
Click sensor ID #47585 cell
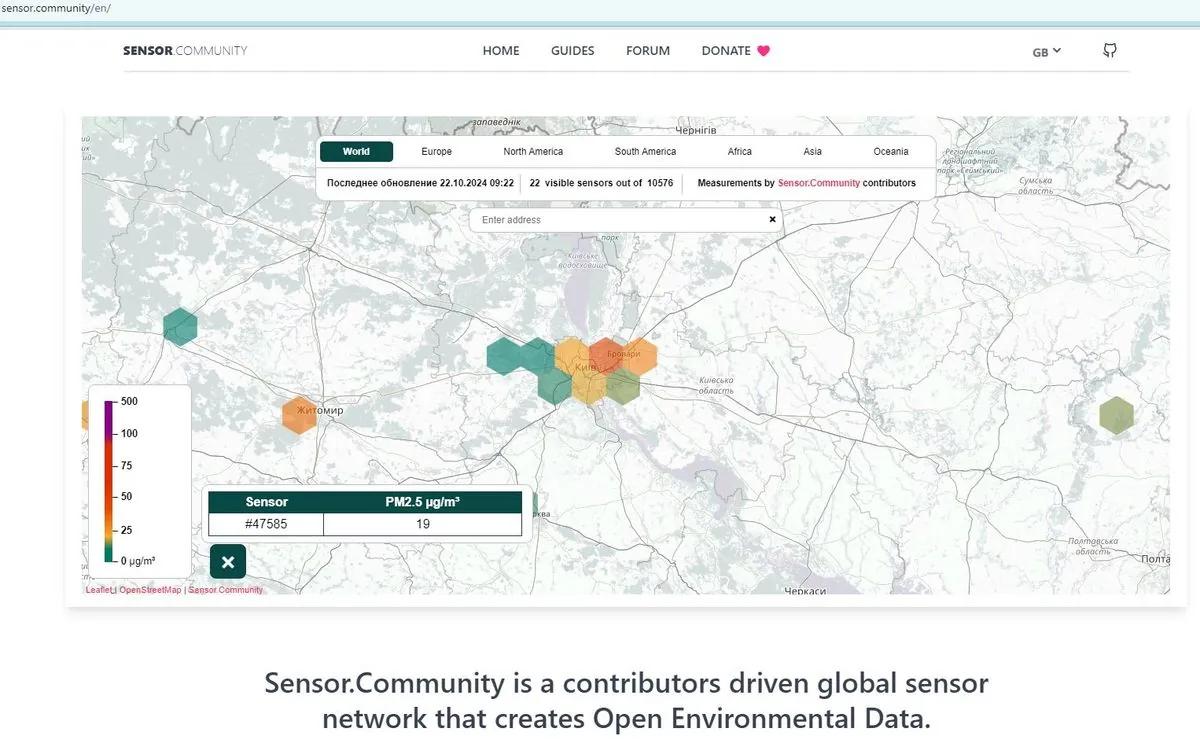pos(266,524)
